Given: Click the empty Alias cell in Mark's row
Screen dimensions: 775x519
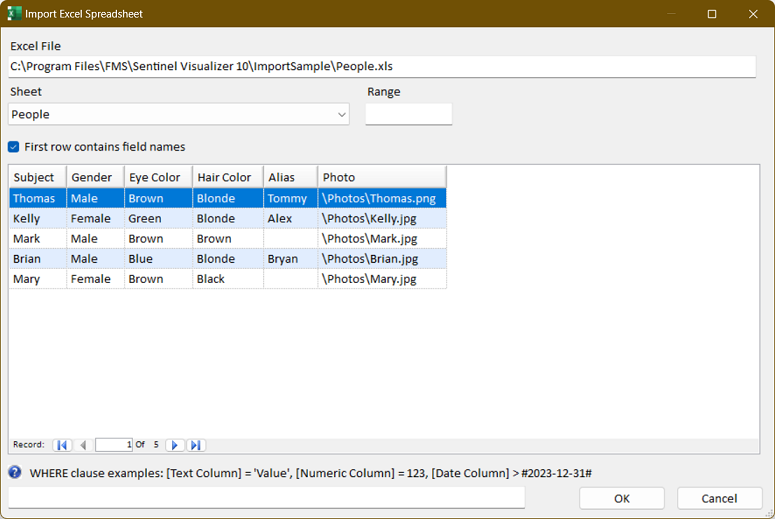Looking at the screenshot, I should [x=291, y=239].
